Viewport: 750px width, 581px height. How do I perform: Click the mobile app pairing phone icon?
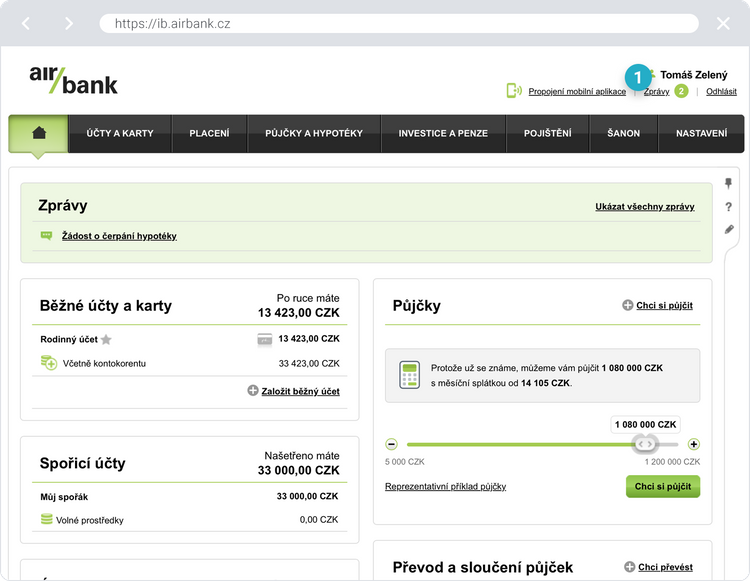(514, 91)
